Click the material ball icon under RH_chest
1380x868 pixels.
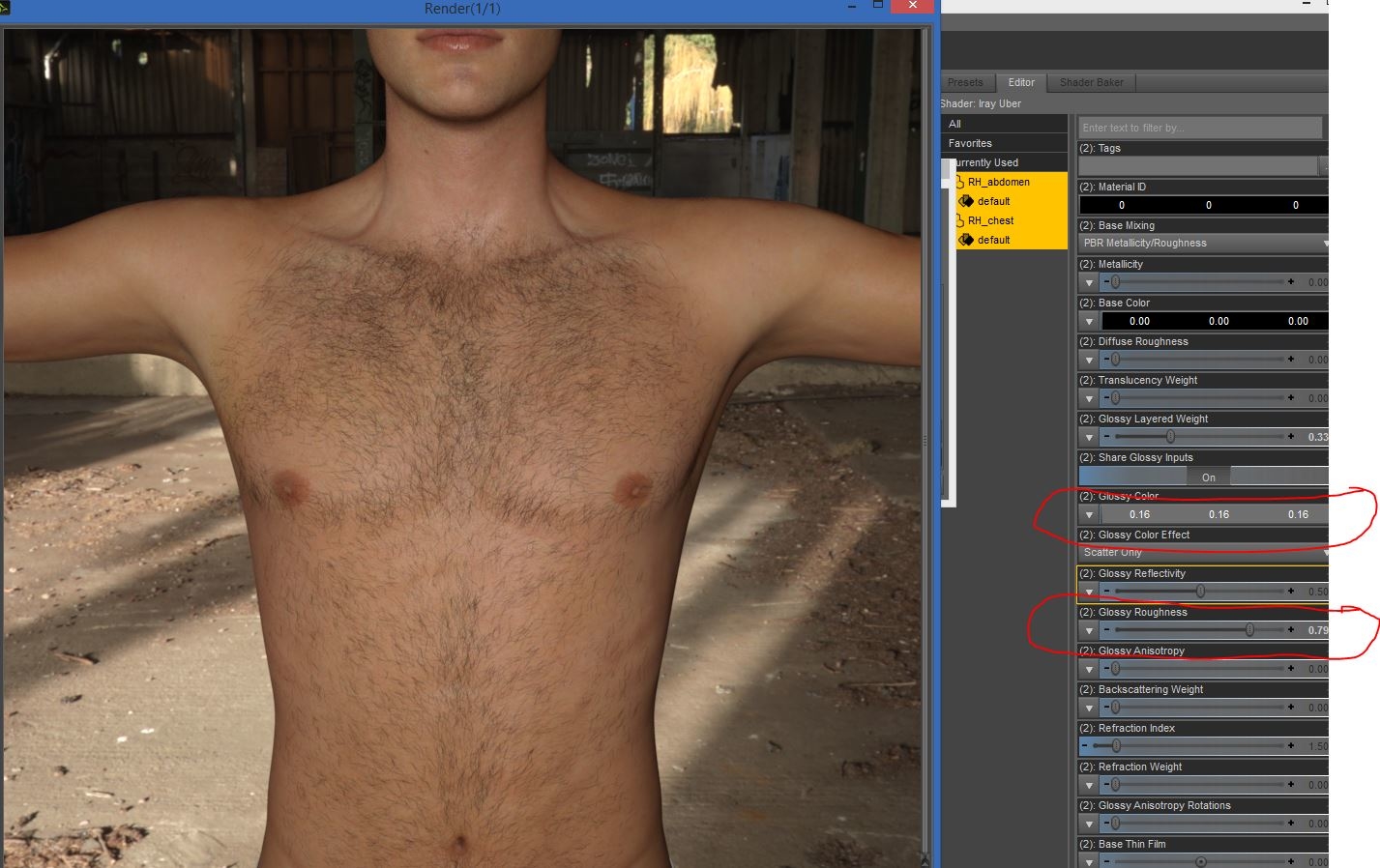(x=967, y=240)
